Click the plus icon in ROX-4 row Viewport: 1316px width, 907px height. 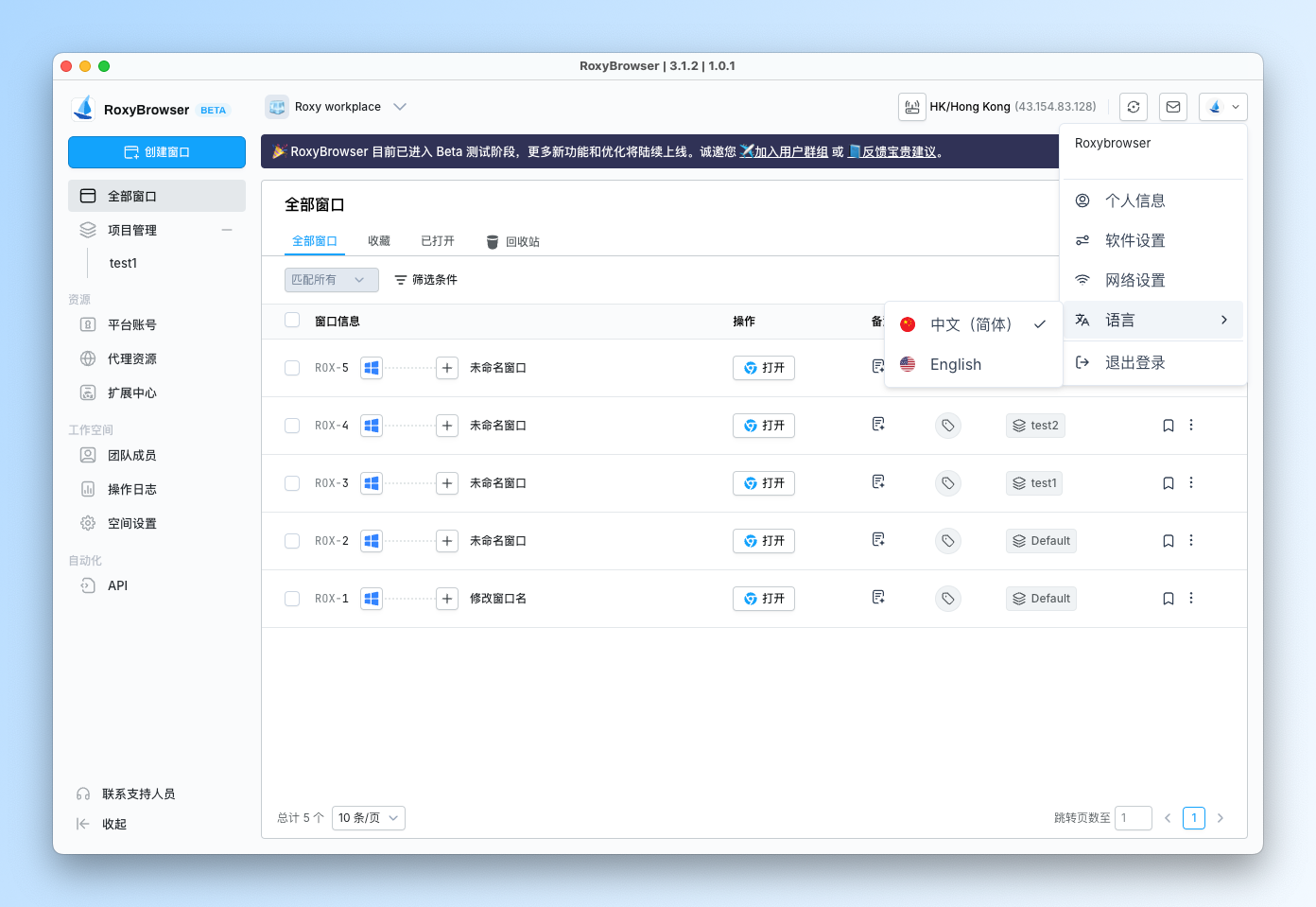point(447,426)
